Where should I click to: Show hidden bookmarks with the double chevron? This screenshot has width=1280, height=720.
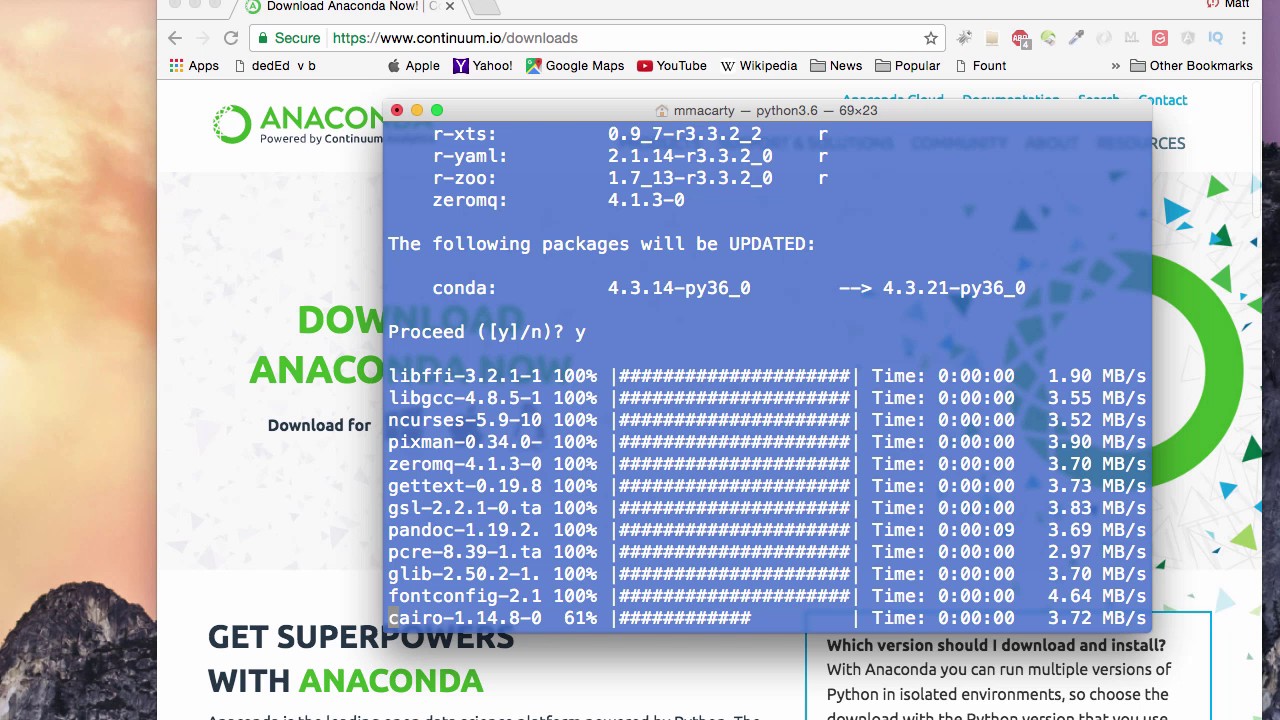pyautogui.click(x=1115, y=66)
